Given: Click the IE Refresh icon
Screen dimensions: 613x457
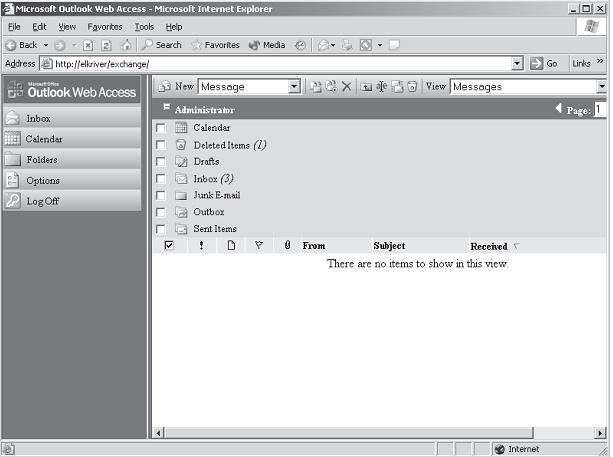Looking at the screenshot, I should pyautogui.click(x=106, y=46).
